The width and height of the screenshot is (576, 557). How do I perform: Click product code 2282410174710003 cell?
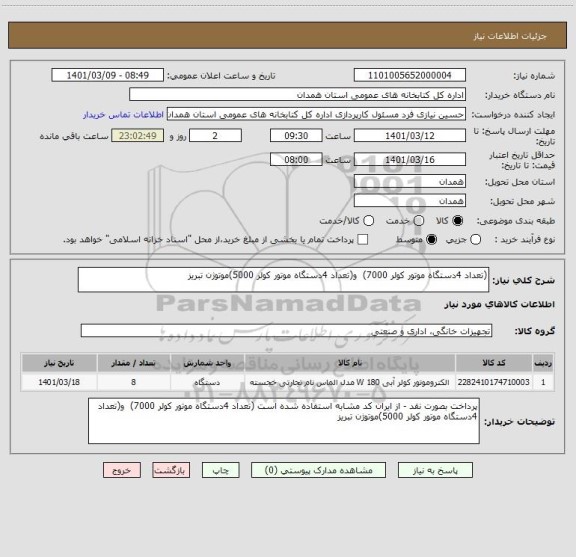[x=494, y=382]
